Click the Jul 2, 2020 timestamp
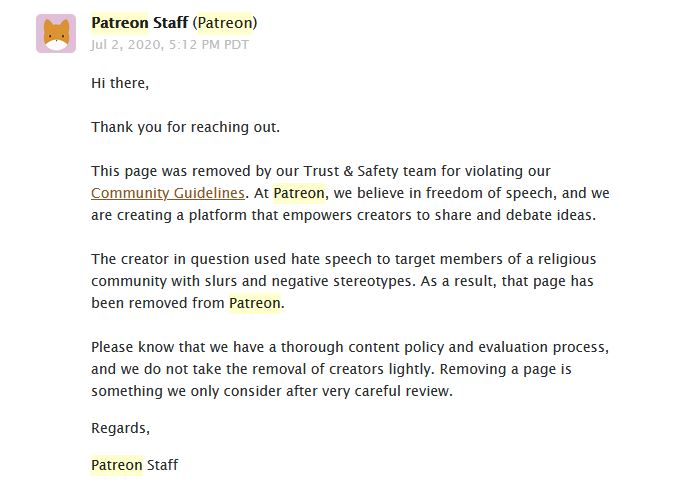The width and height of the screenshot is (696, 485). pyautogui.click(x=170, y=45)
